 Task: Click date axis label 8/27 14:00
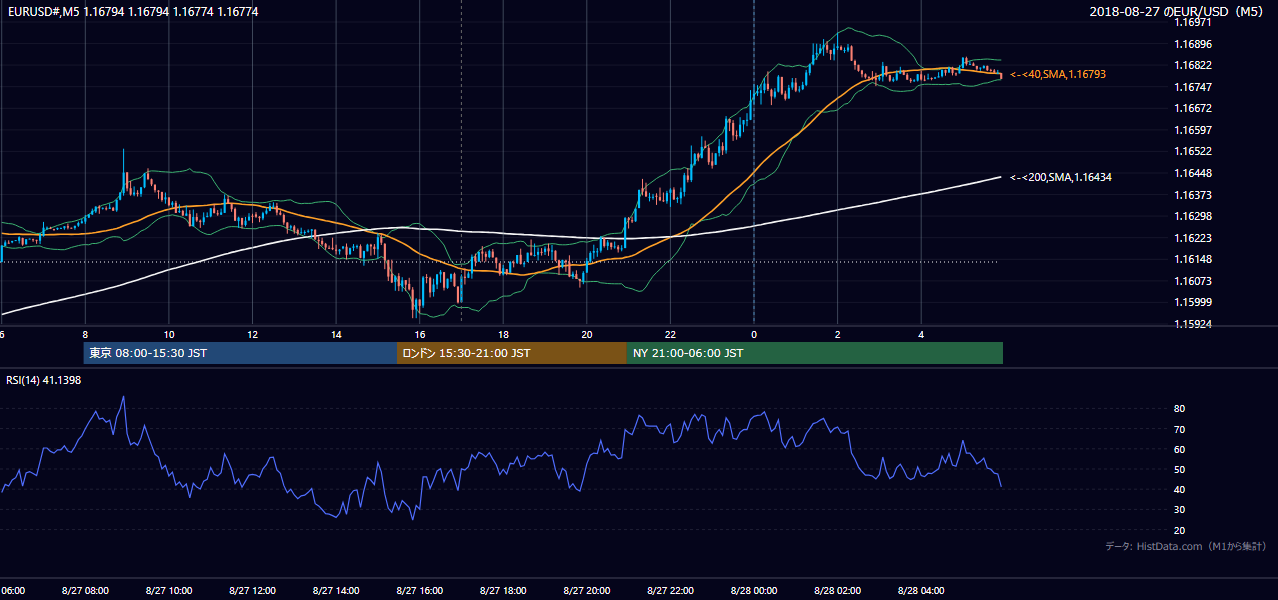(x=336, y=590)
